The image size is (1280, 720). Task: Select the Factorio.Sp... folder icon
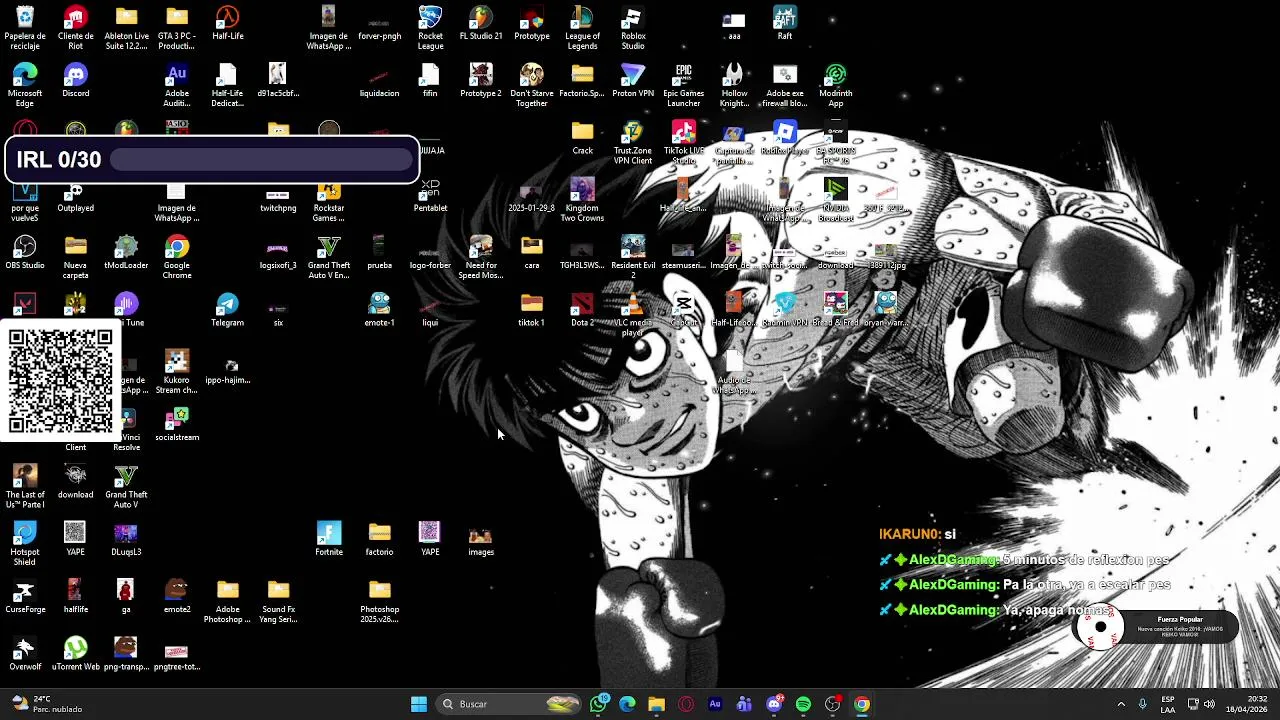582,81
